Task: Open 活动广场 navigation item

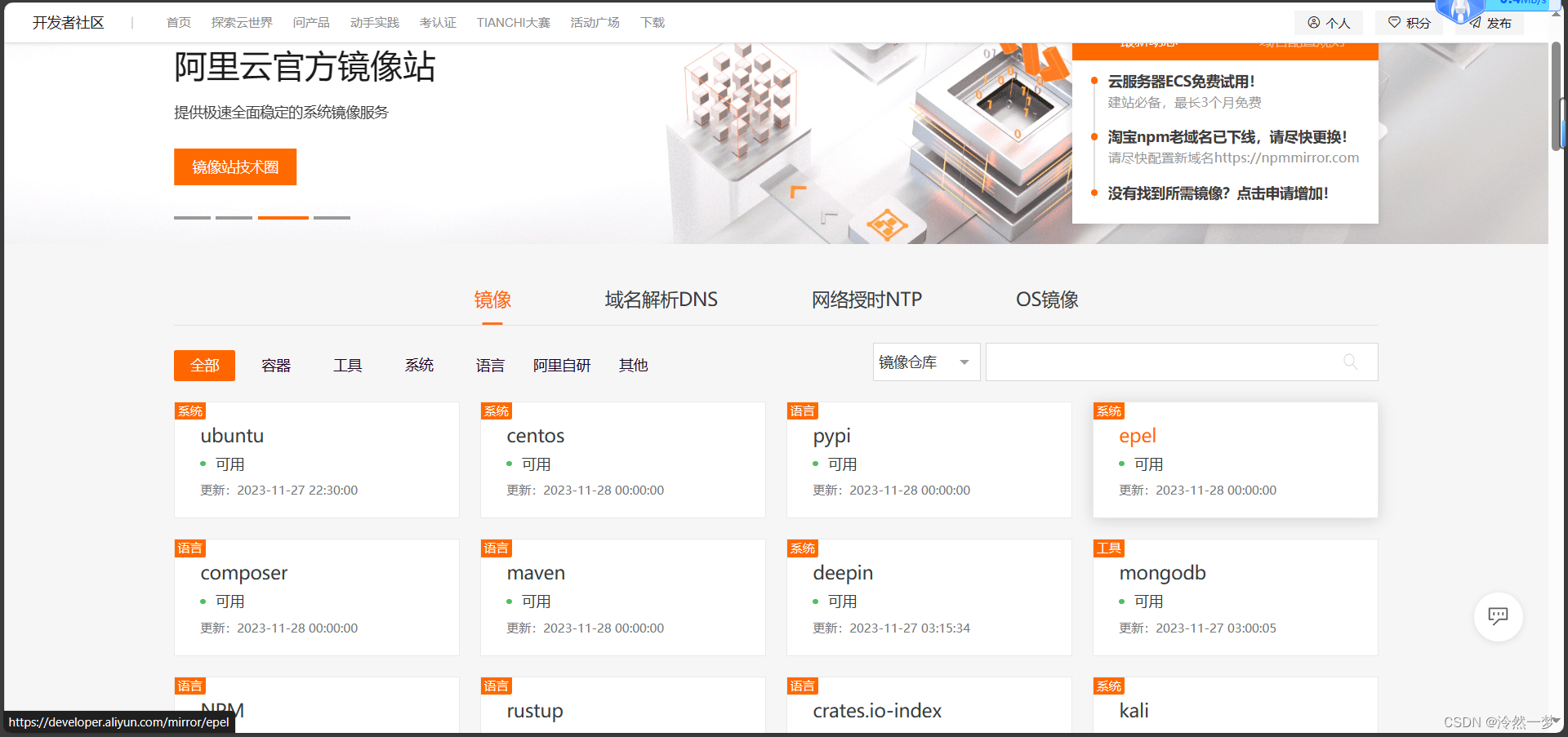Action: coord(595,23)
